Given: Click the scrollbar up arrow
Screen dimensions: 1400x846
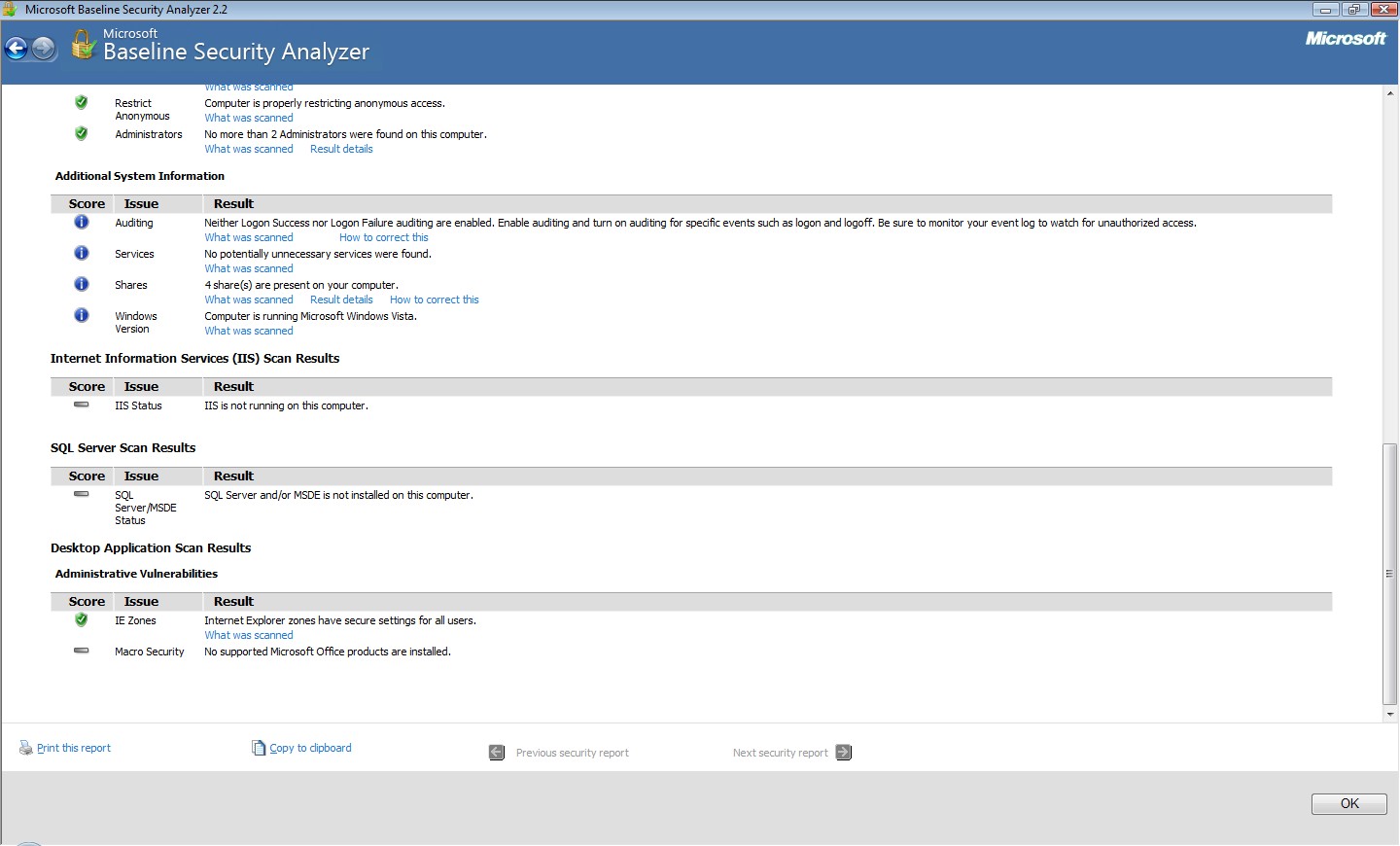Looking at the screenshot, I should coord(1390,93).
